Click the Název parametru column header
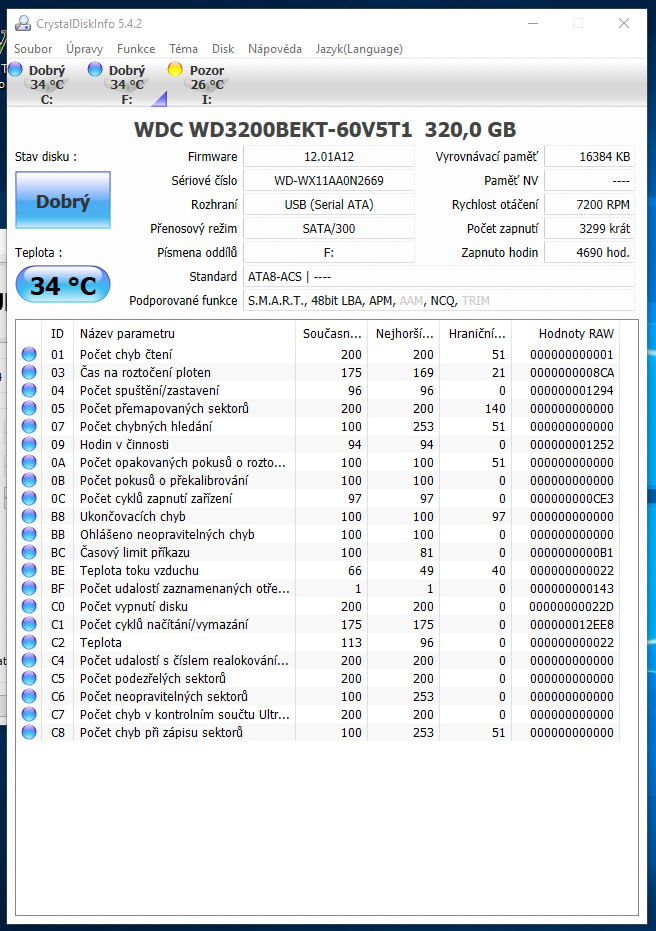 [184, 334]
